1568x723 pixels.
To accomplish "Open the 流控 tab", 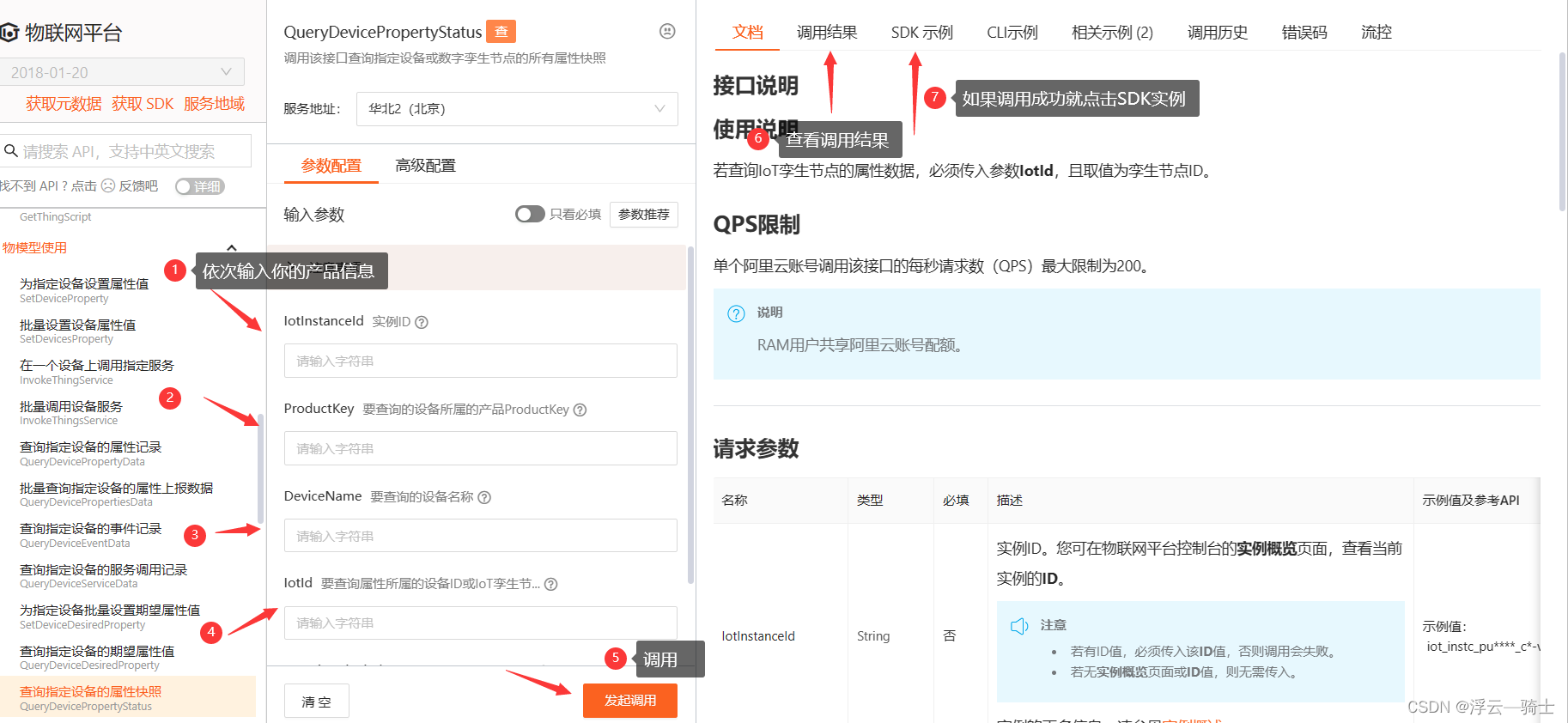I will pyautogui.click(x=1377, y=33).
